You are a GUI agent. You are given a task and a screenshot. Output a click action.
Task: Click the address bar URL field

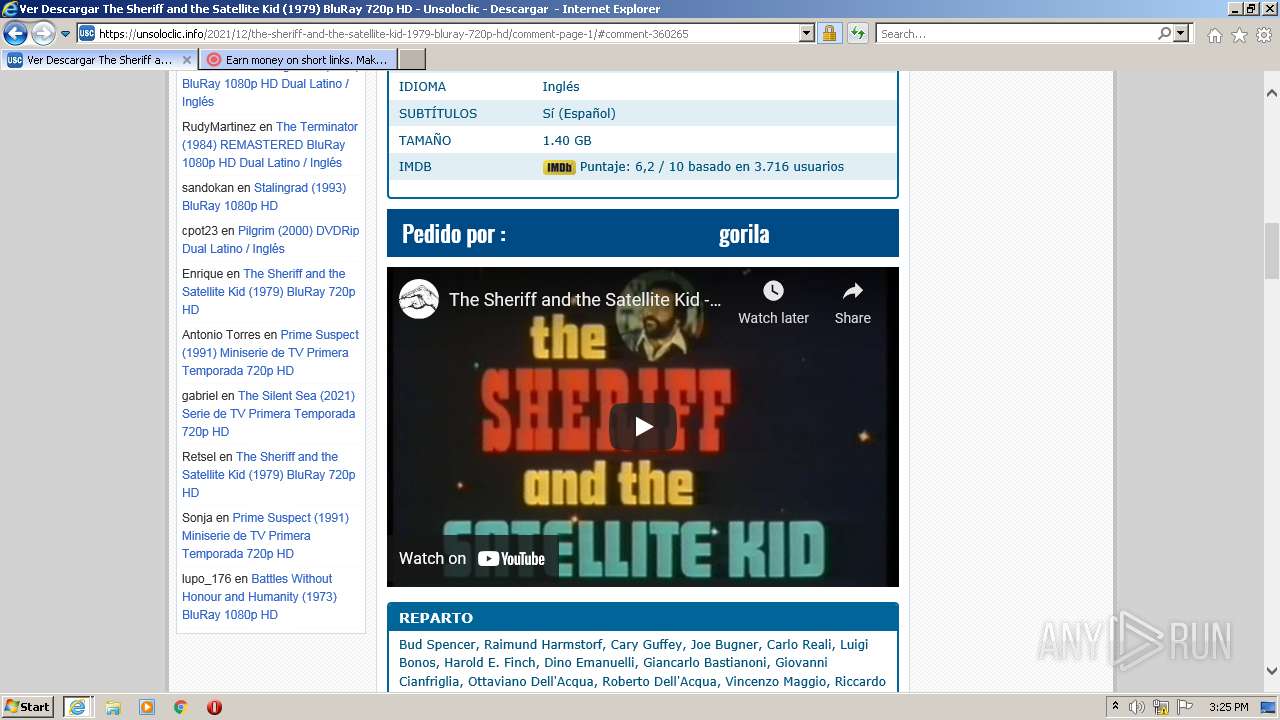(x=438, y=33)
